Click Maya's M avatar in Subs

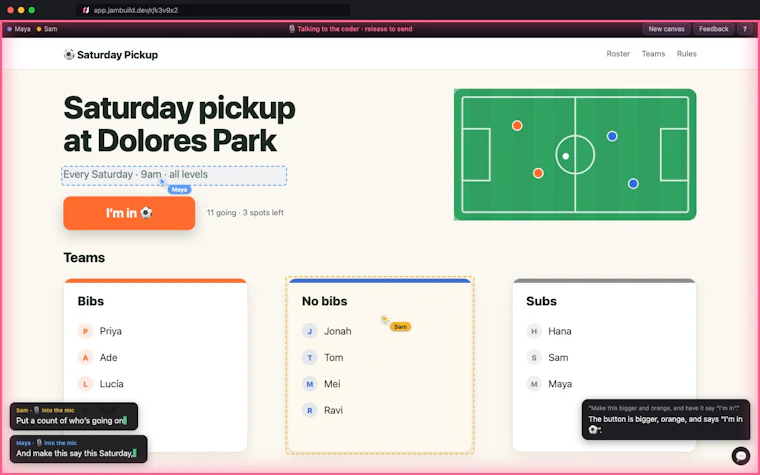pyautogui.click(x=534, y=384)
